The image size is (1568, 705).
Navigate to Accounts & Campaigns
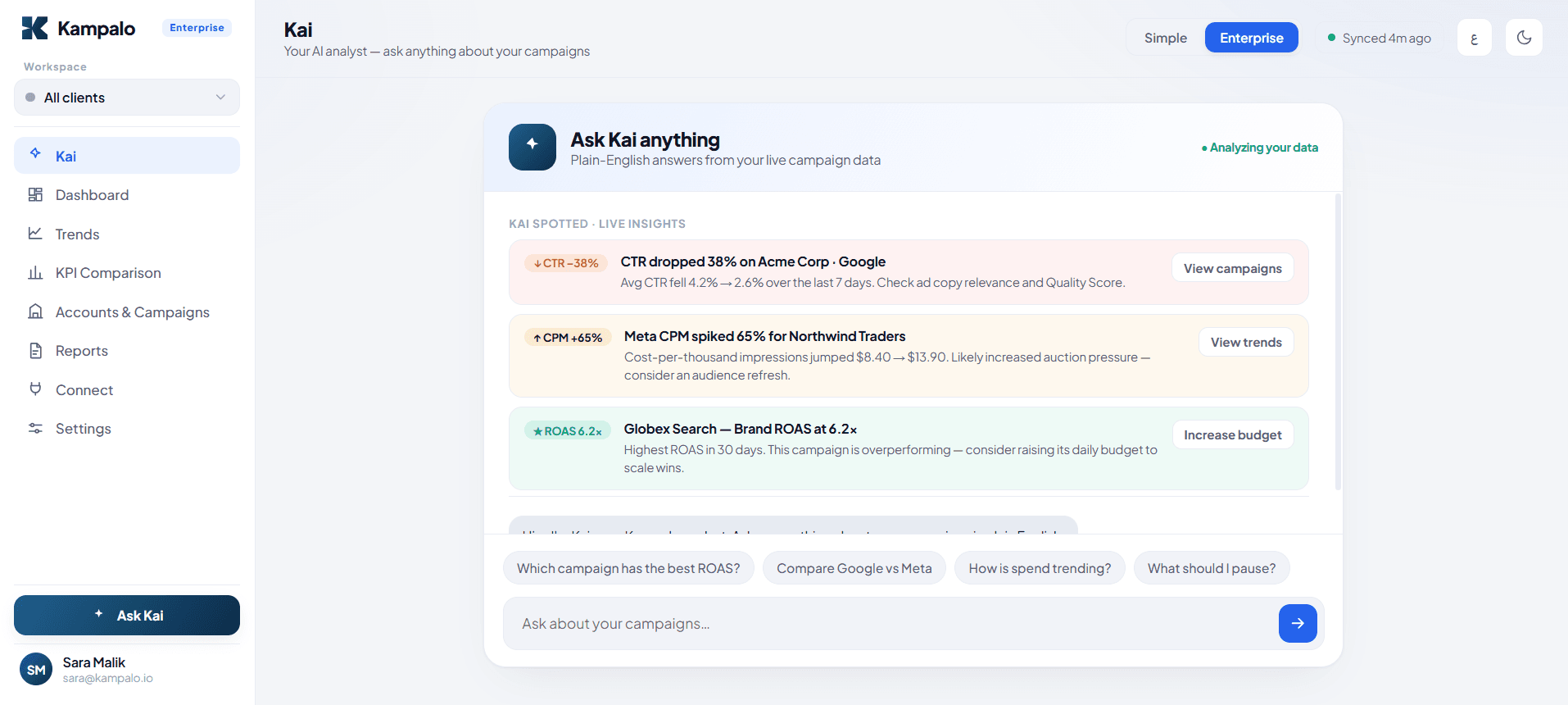click(x=127, y=312)
